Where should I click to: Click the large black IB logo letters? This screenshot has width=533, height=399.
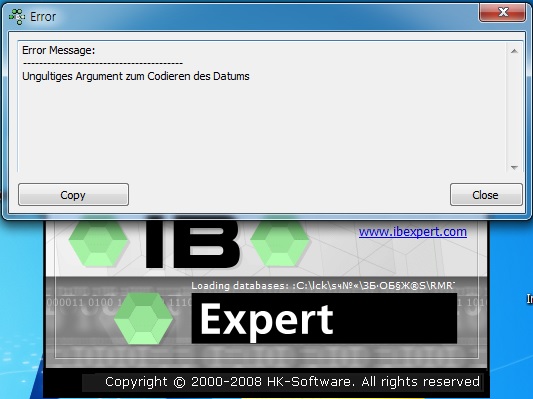click(192, 243)
